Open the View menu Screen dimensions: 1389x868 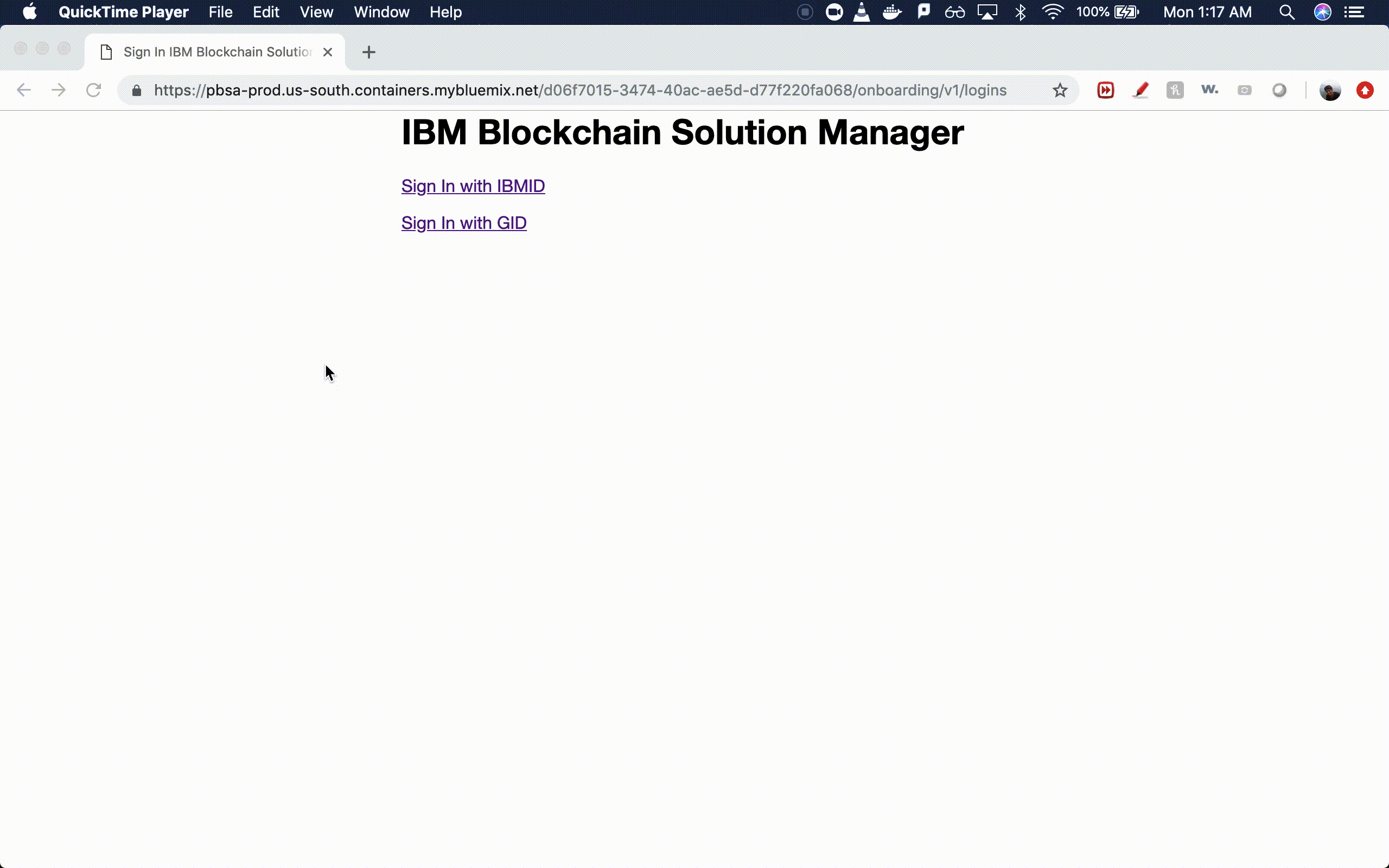pyautogui.click(x=316, y=12)
